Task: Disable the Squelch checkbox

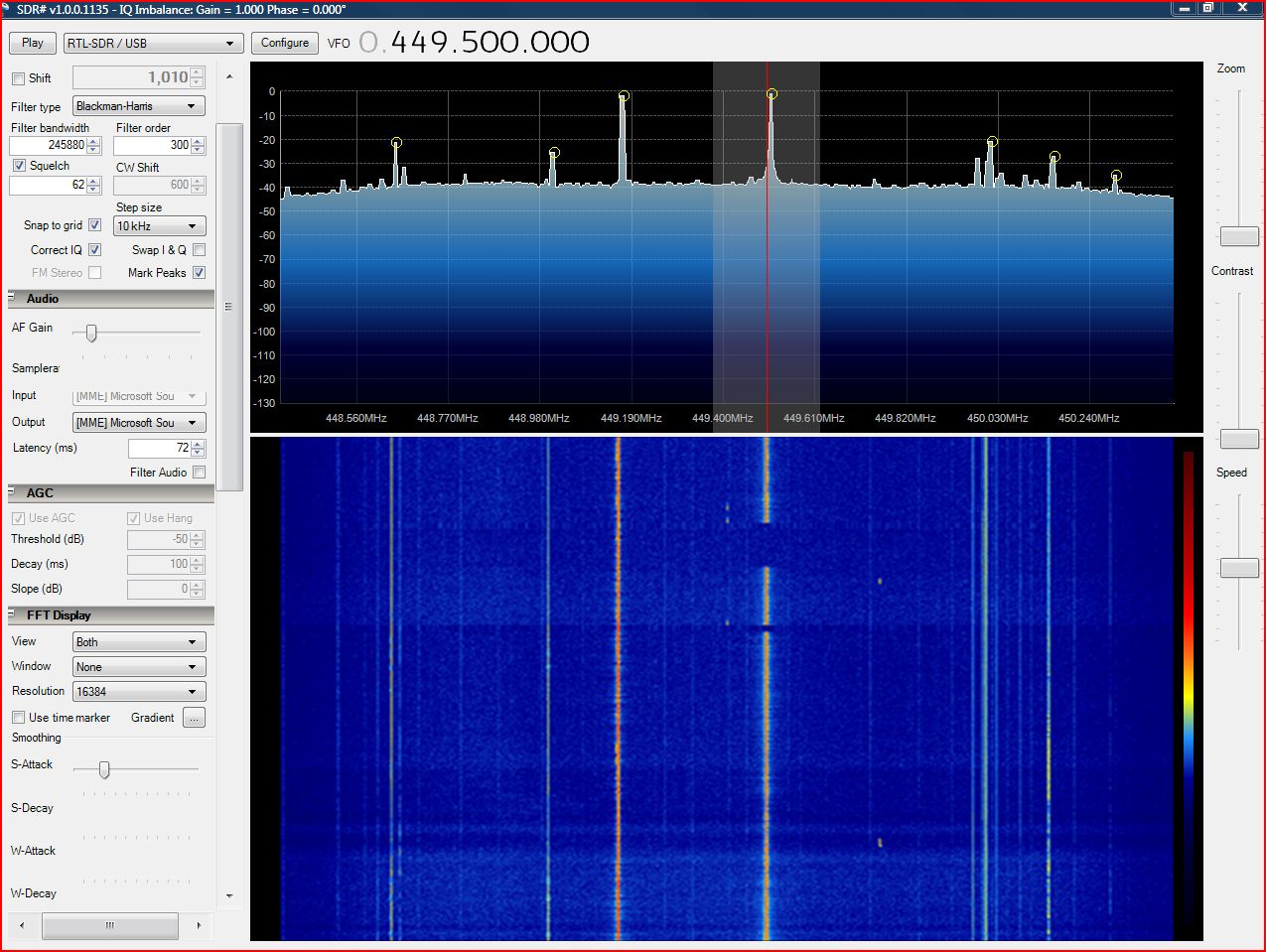Action: point(19,166)
